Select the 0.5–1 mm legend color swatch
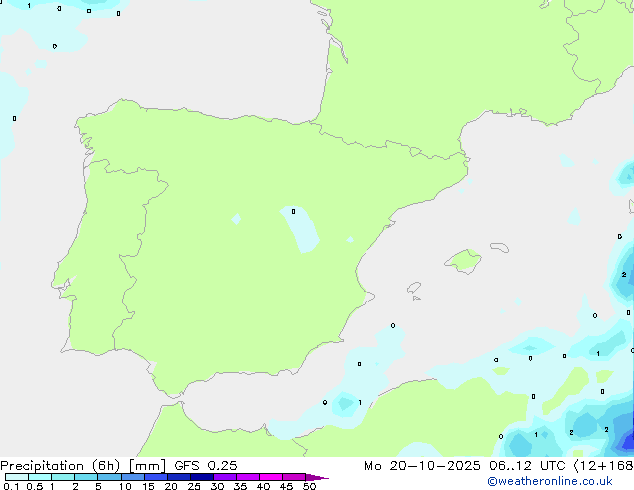This screenshot has width=634, height=490. pyautogui.click(x=40, y=477)
